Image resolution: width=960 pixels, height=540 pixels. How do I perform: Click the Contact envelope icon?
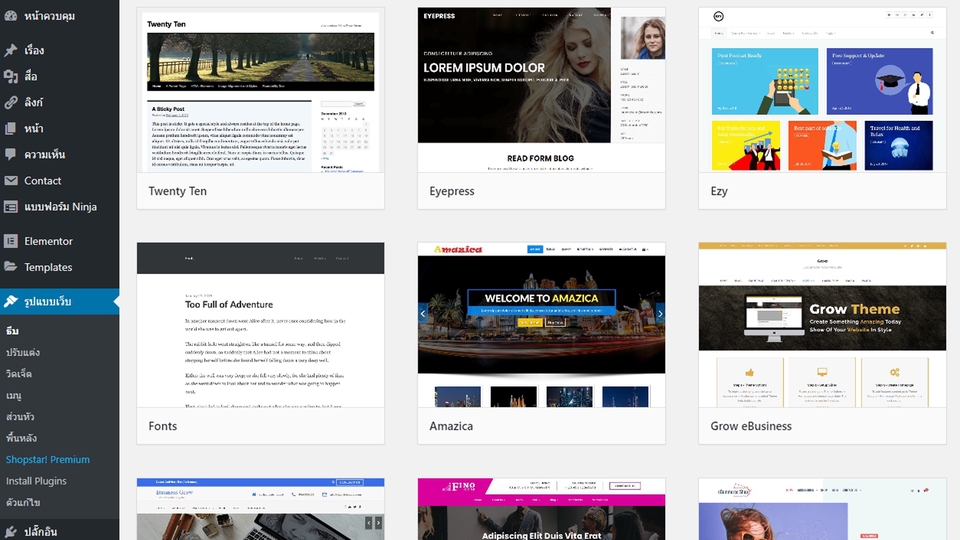point(10,181)
